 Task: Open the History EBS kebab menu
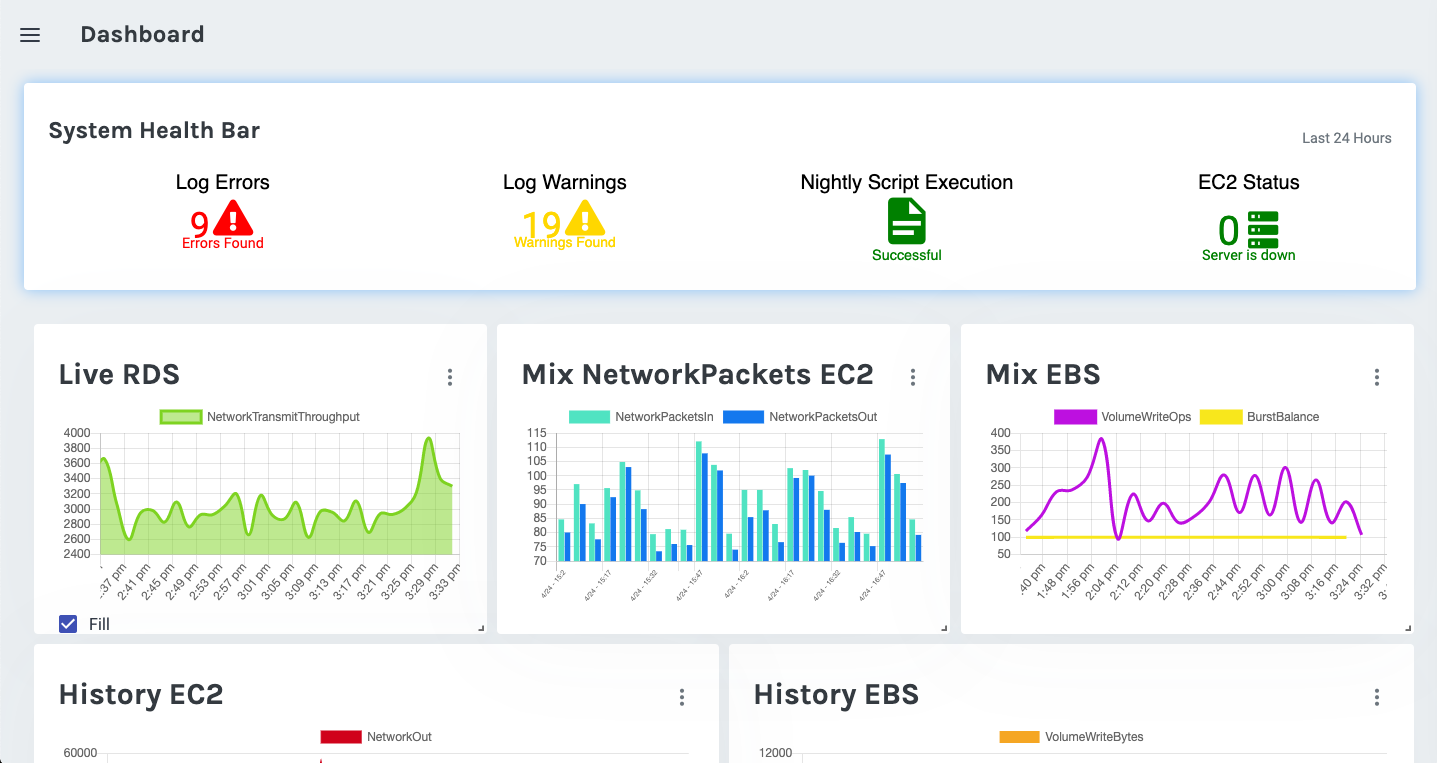tap(1377, 697)
